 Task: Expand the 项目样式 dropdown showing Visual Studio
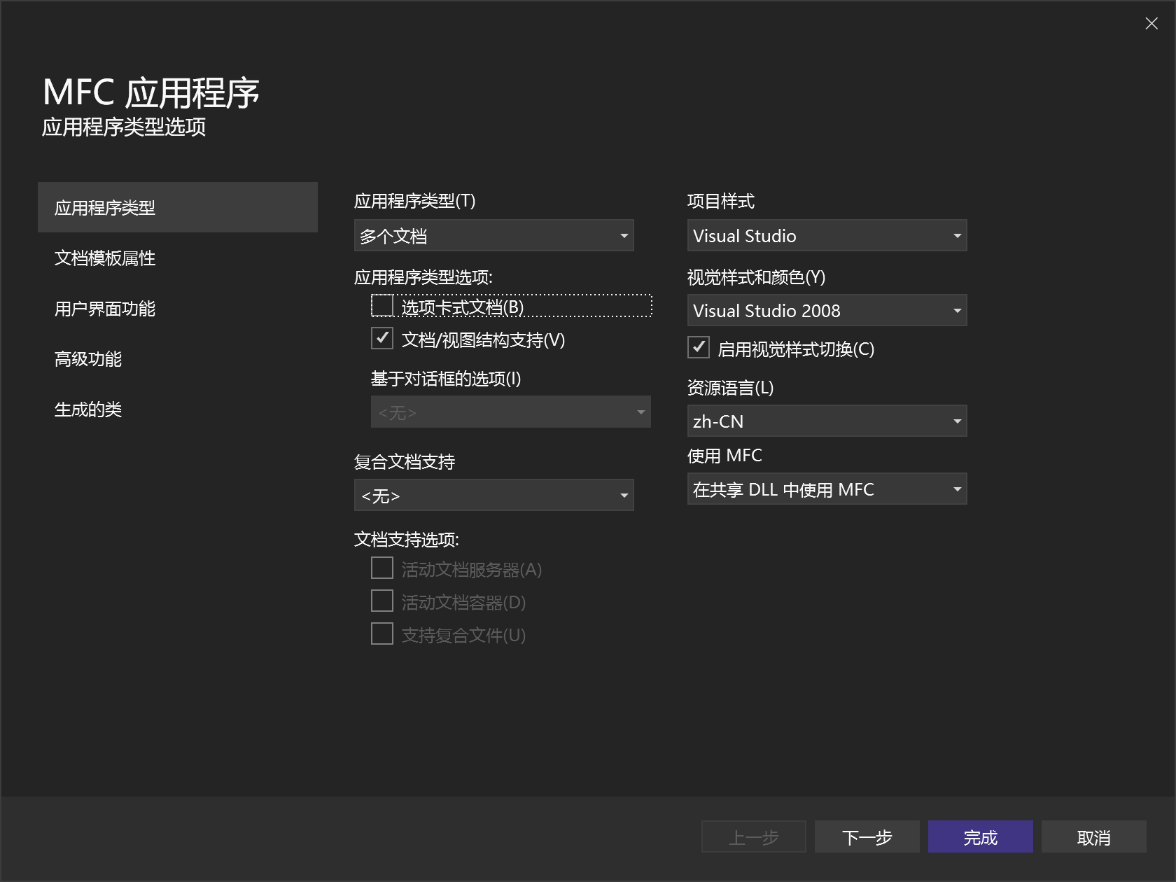pos(827,236)
